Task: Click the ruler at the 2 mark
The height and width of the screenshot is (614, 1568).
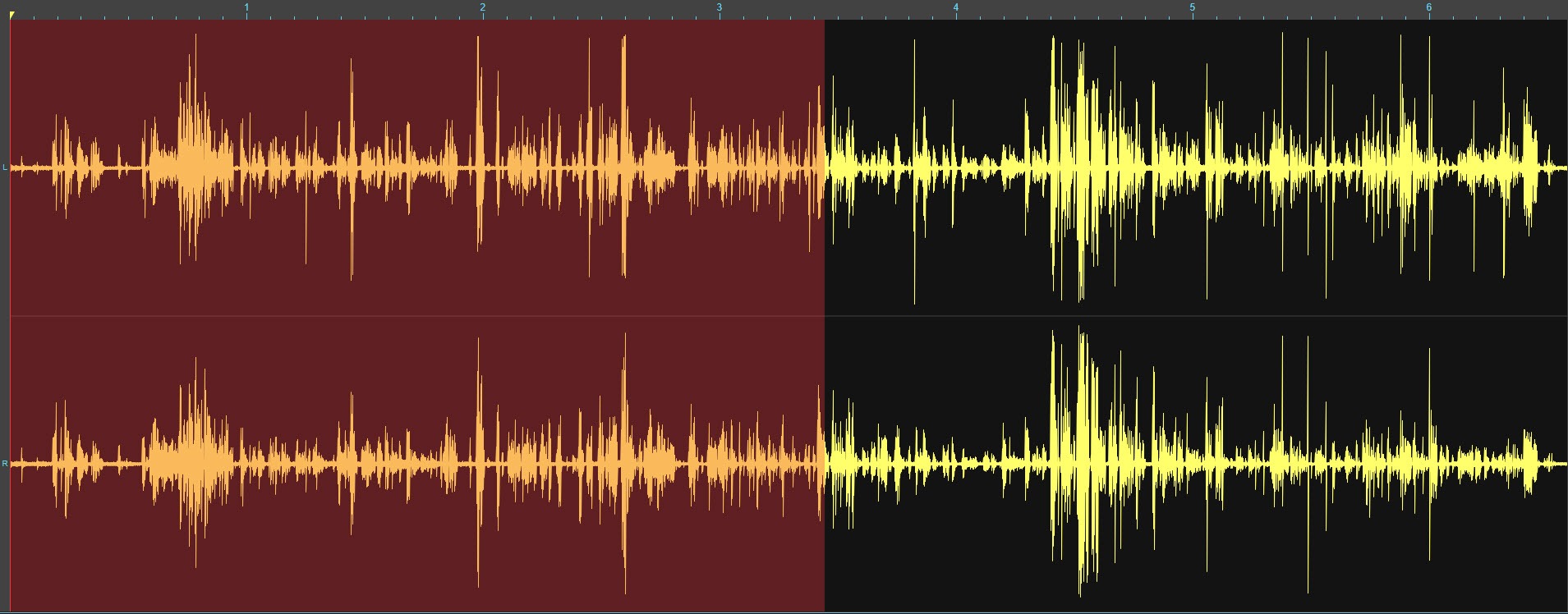Action: 483,8
